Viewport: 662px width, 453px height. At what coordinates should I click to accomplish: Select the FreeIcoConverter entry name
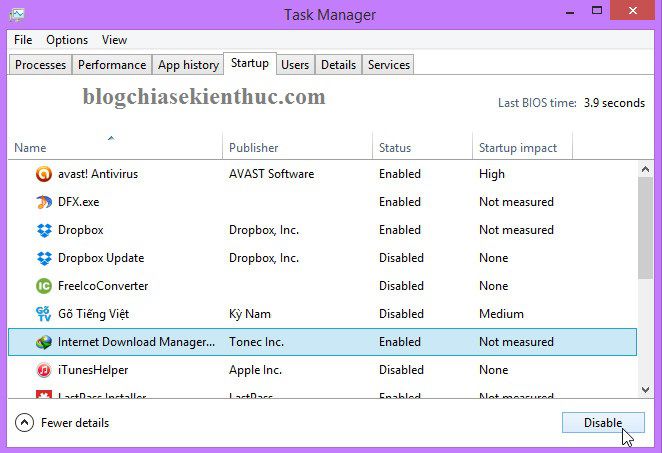click(x=103, y=286)
